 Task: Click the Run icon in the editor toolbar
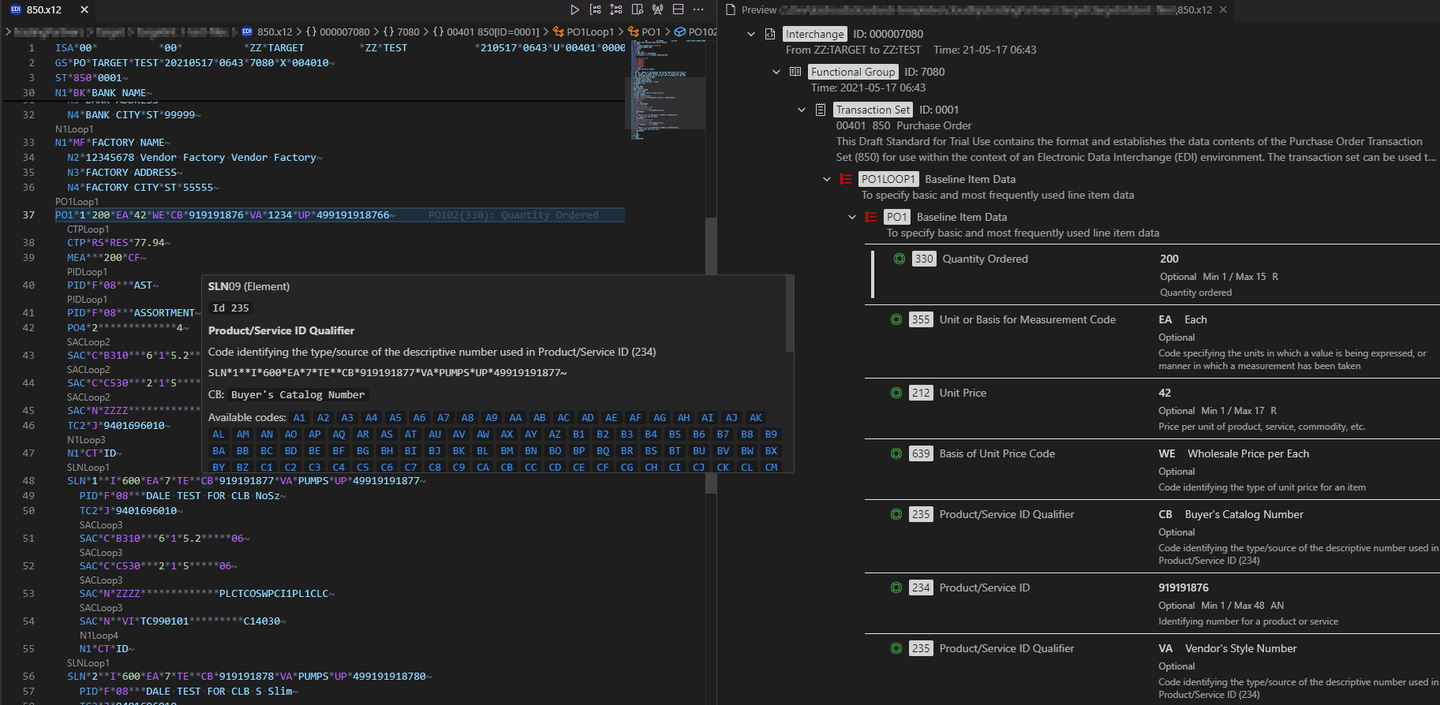[x=574, y=9]
